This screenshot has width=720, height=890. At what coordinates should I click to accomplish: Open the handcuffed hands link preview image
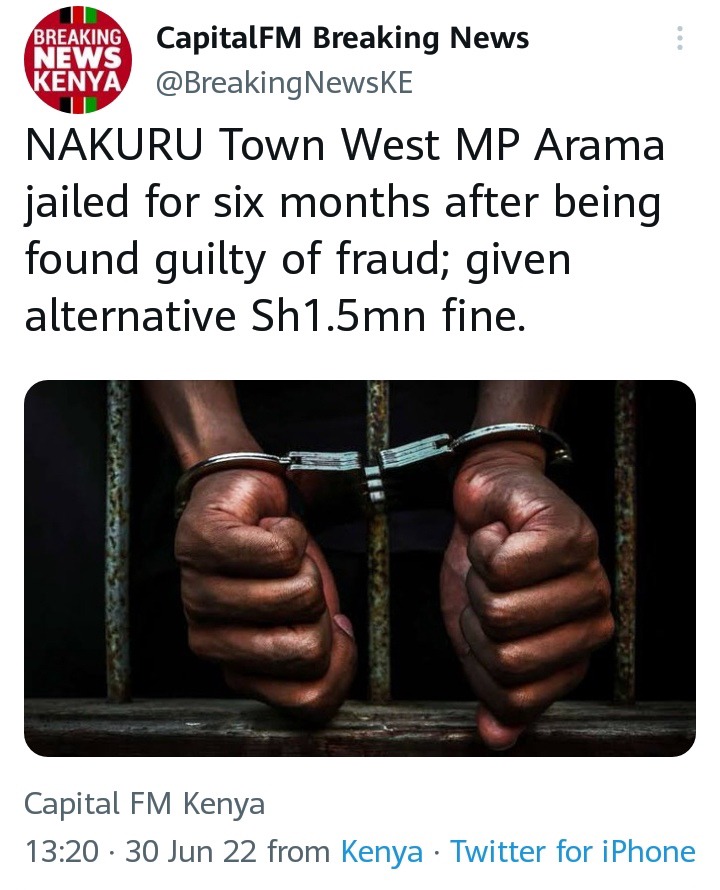pyautogui.click(x=360, y=568)
